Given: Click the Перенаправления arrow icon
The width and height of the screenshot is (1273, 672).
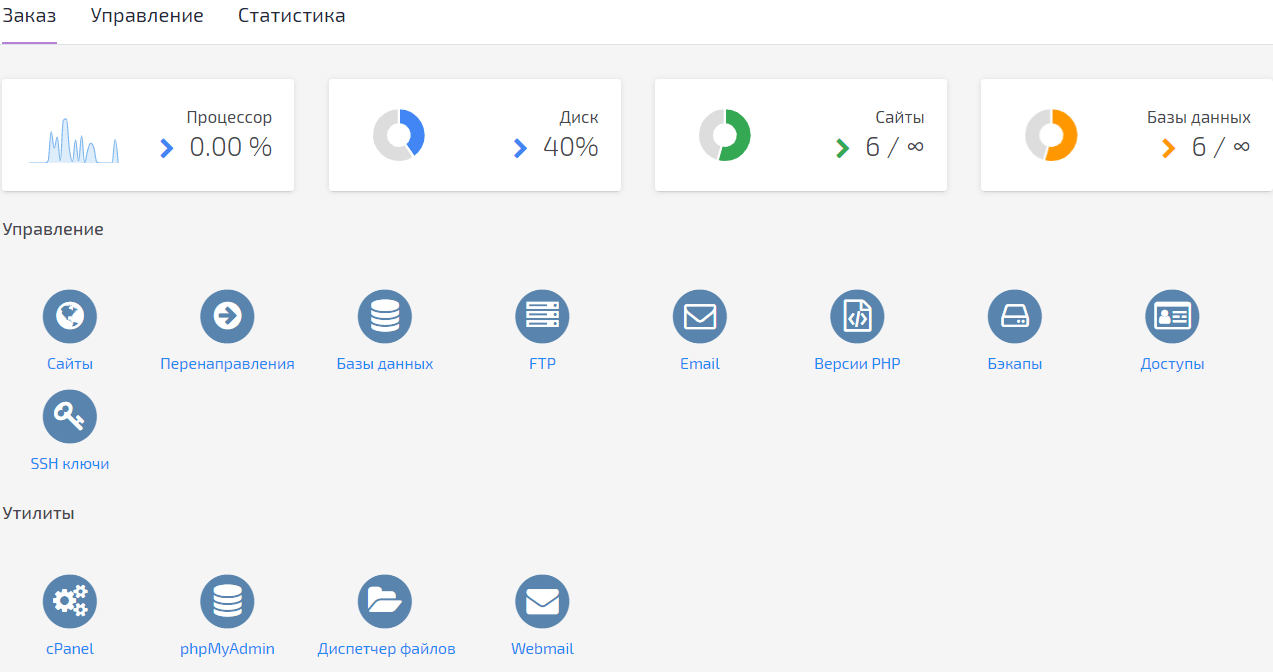Looking at the screenshot, I should click(227, 318).
